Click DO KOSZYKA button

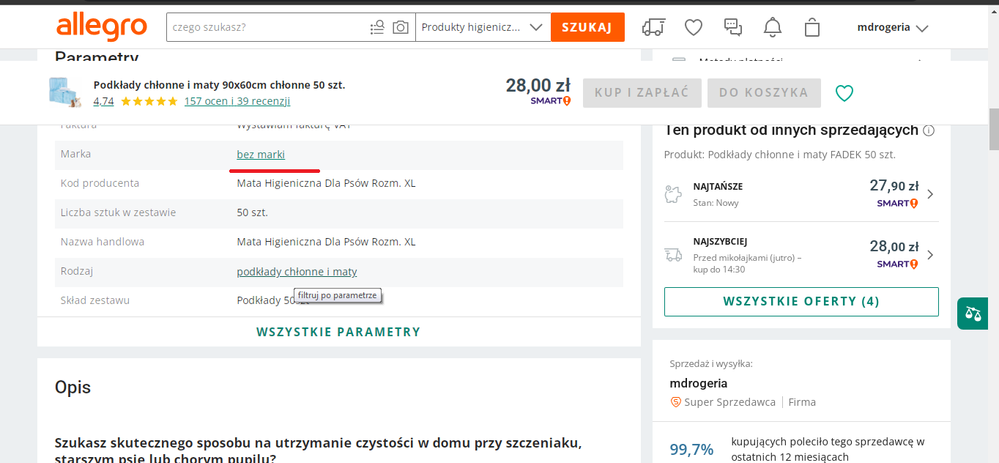tap(764, 93)
